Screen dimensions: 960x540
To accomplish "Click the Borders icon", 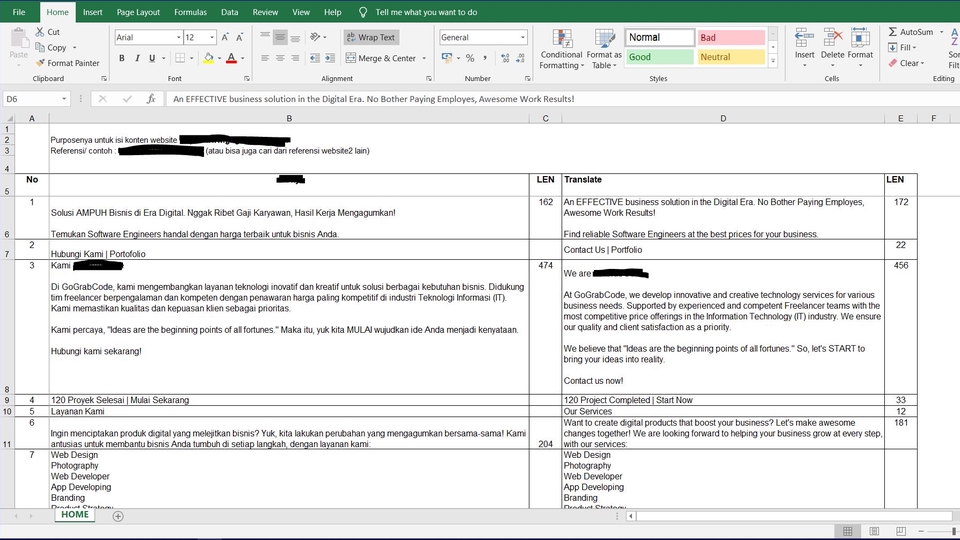I will tap(180, 58).
